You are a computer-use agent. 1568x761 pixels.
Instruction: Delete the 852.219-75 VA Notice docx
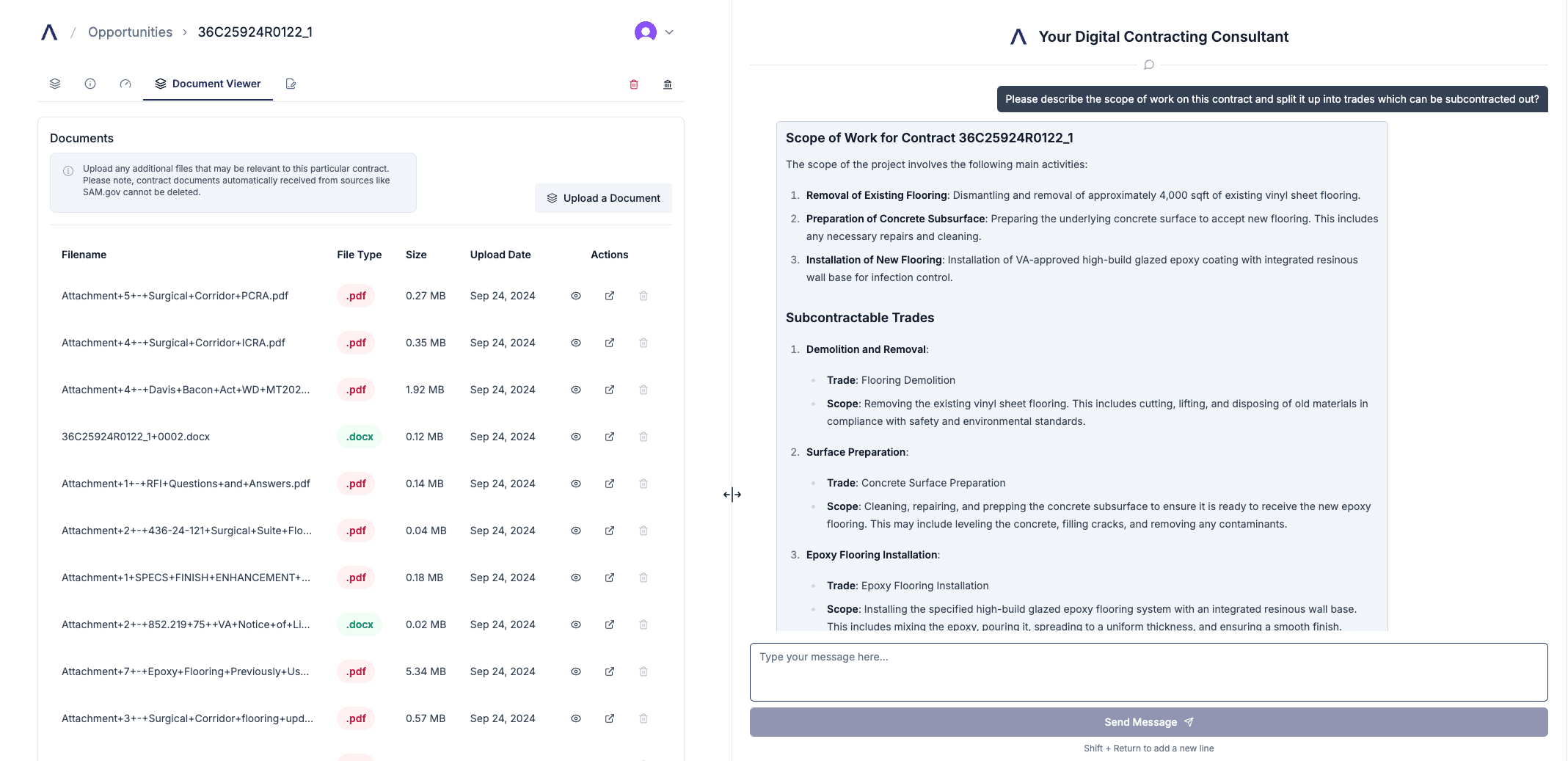[643, 625]
